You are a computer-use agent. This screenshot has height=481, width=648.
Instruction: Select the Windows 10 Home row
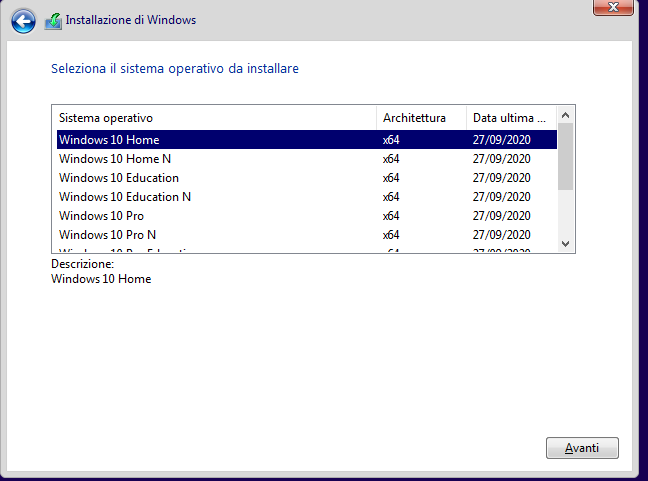[307, 140]
